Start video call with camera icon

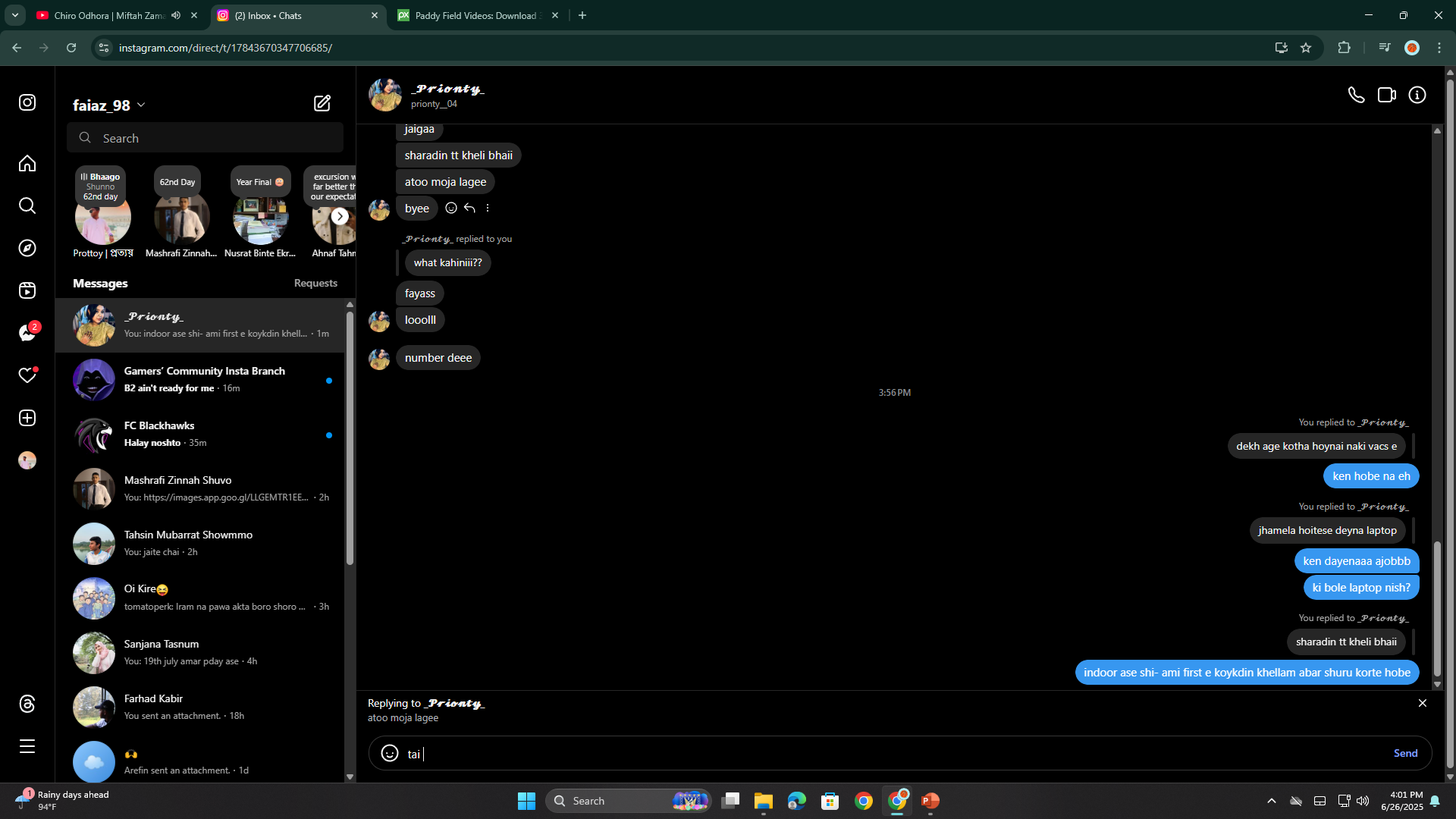click(1387, 95)
